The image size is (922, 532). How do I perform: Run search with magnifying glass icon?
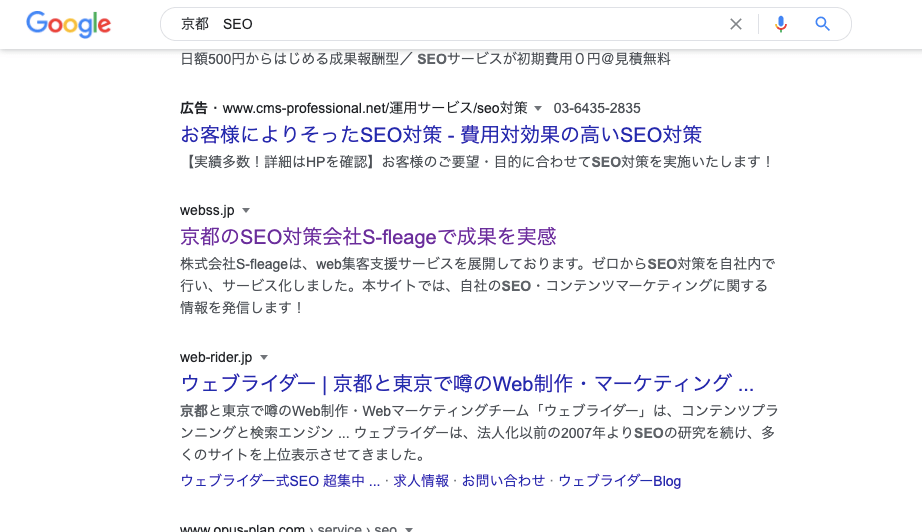[822, 24]
